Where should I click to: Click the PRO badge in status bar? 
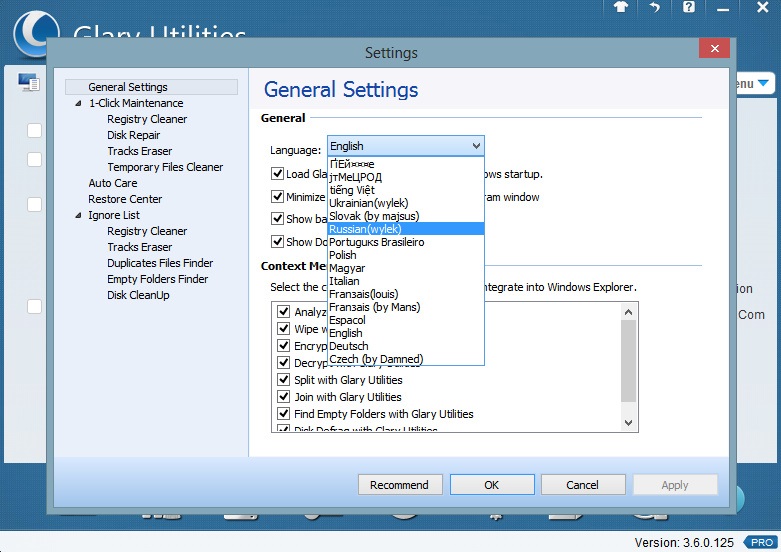pos(763,542)
